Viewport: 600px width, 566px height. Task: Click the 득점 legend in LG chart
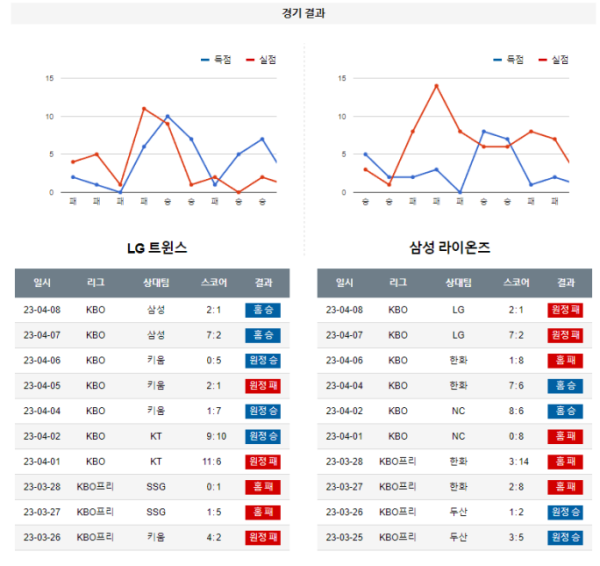coord(216,60)
